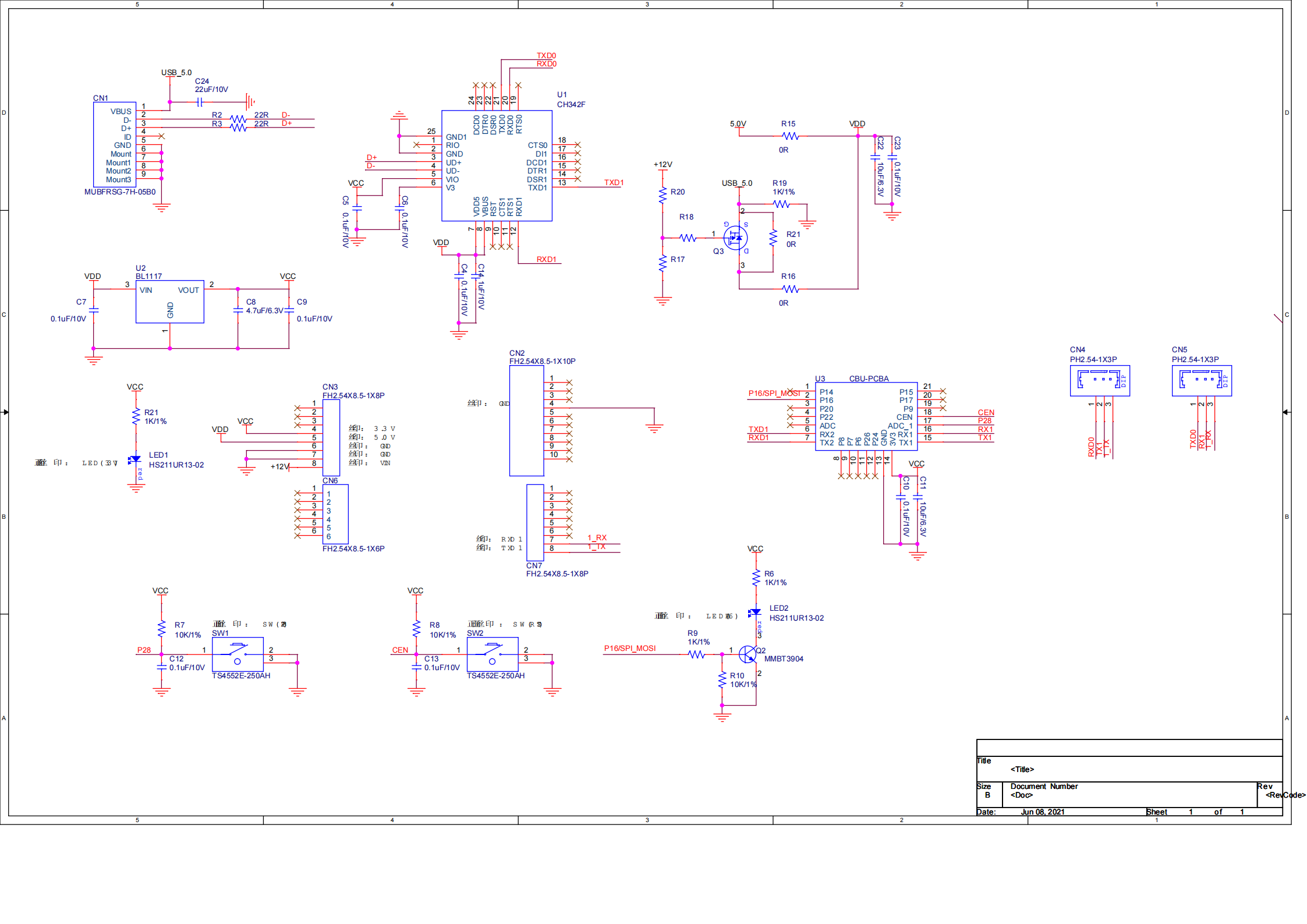
Task: Click the R2 resistor on D- line
Action: [x=238, y=119]
